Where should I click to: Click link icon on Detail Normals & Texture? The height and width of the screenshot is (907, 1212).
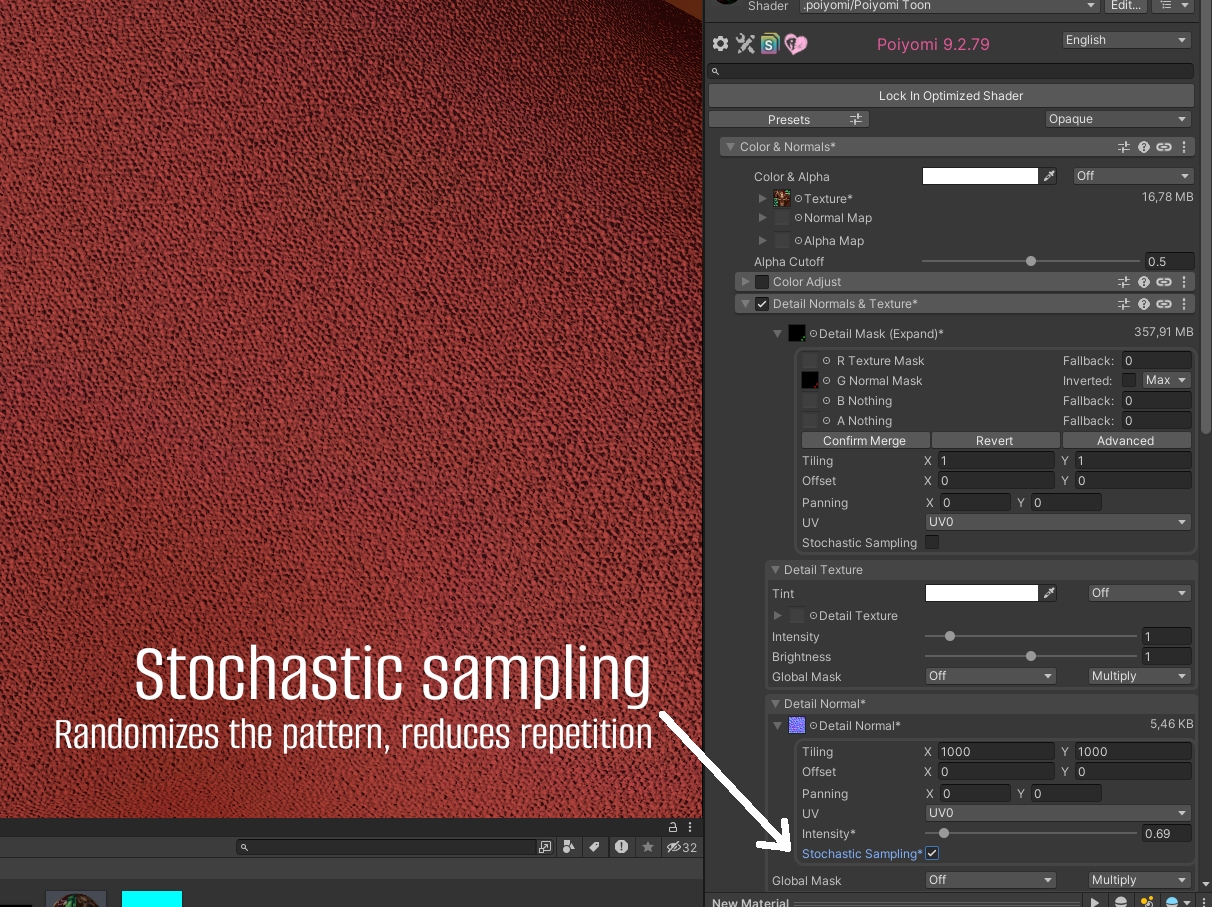[1164, 304]
